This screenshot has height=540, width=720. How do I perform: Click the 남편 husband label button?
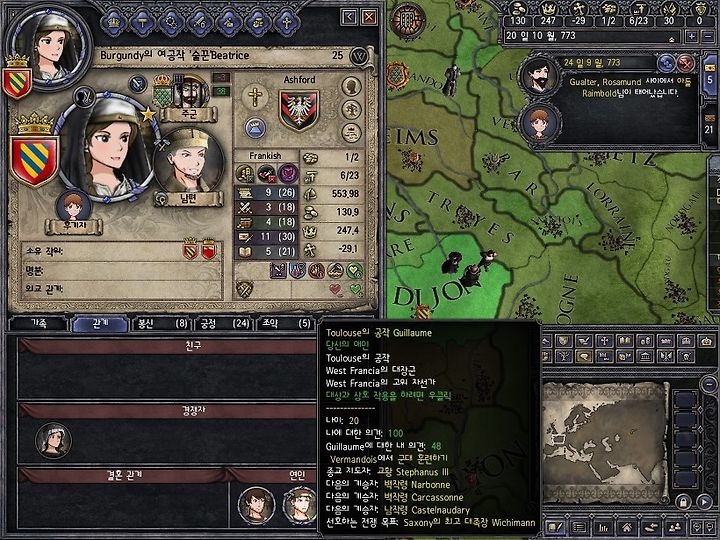pos(188,198)
